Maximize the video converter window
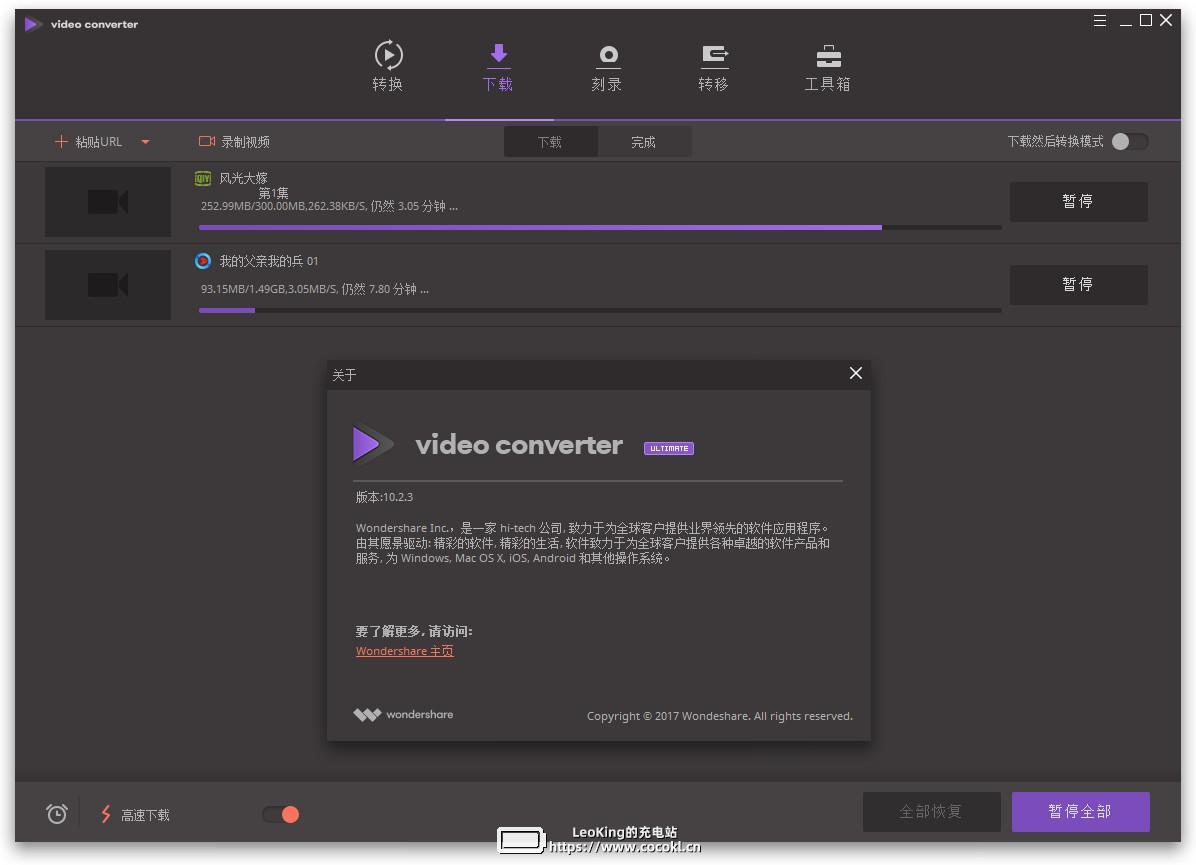Image resolution: width=1196 pixels, height=865 pixels. pos(1146,21)
